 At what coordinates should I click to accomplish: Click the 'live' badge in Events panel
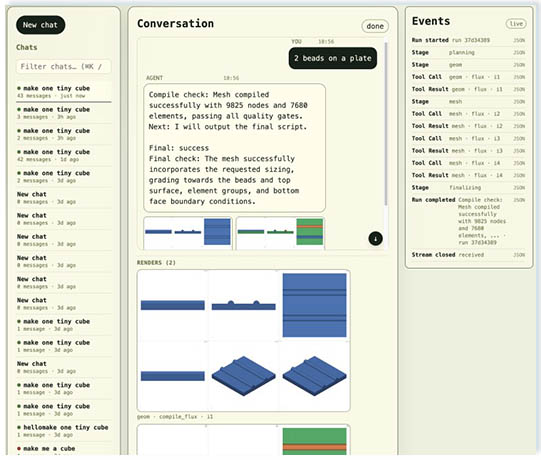tap(516, 23)
